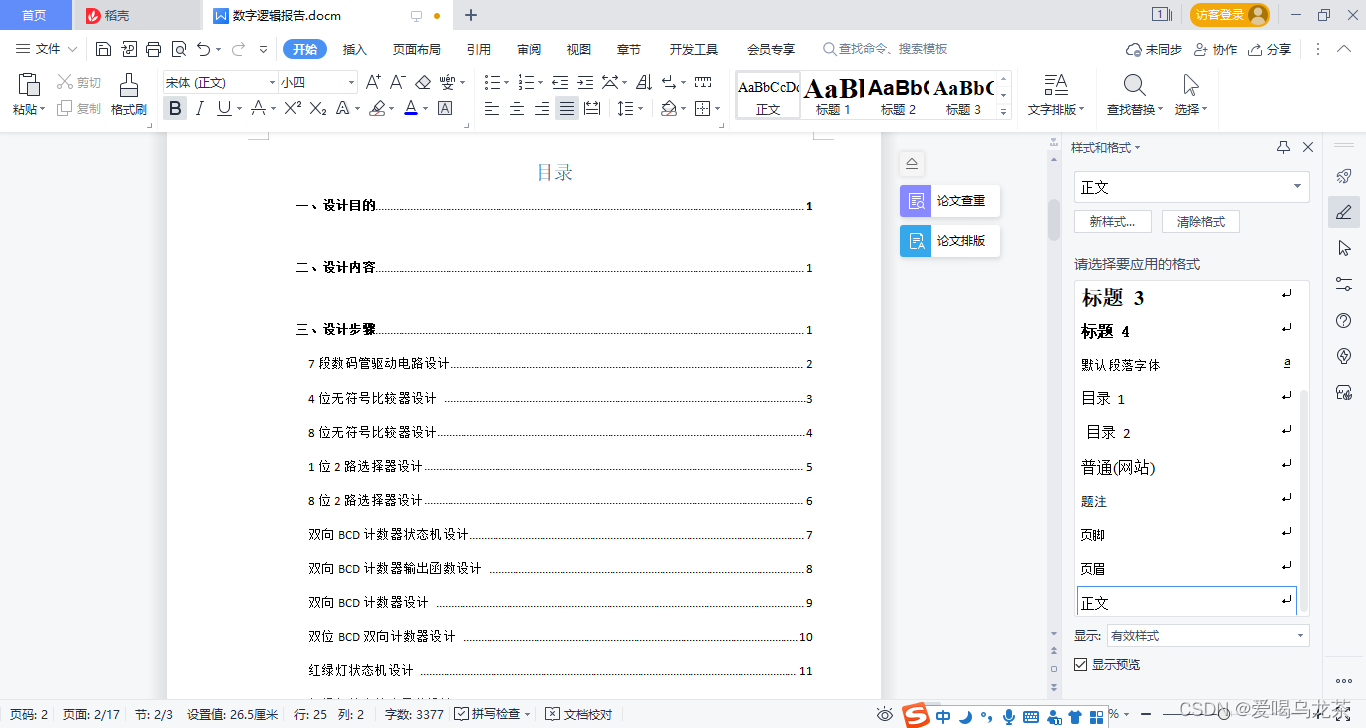Screen dimensions: 1366x728
Task: Click the 查找命令、搜索模板 search box
Action: tap(885, 49)
